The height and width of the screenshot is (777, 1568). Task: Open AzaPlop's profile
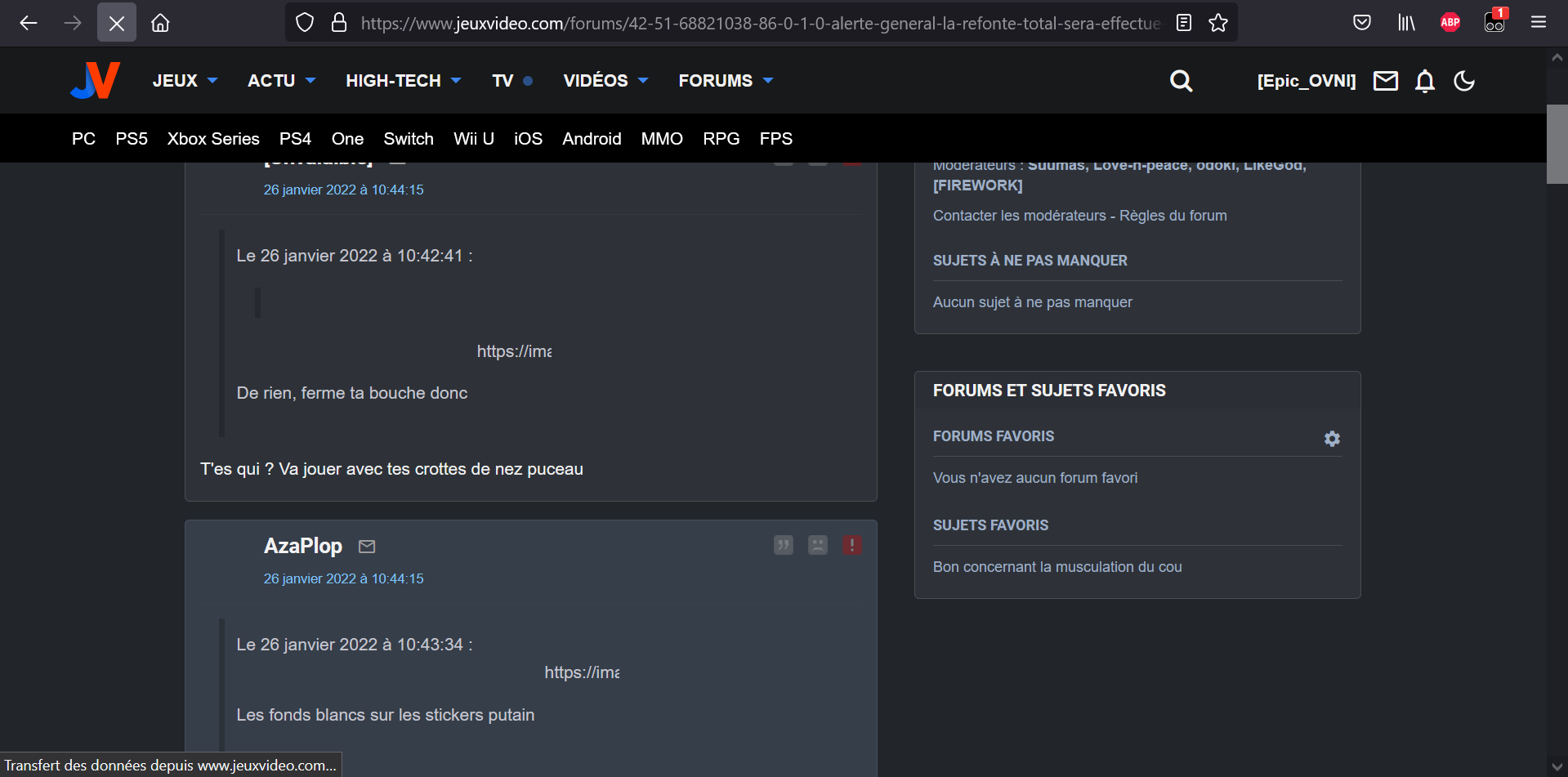coord(303,546)
